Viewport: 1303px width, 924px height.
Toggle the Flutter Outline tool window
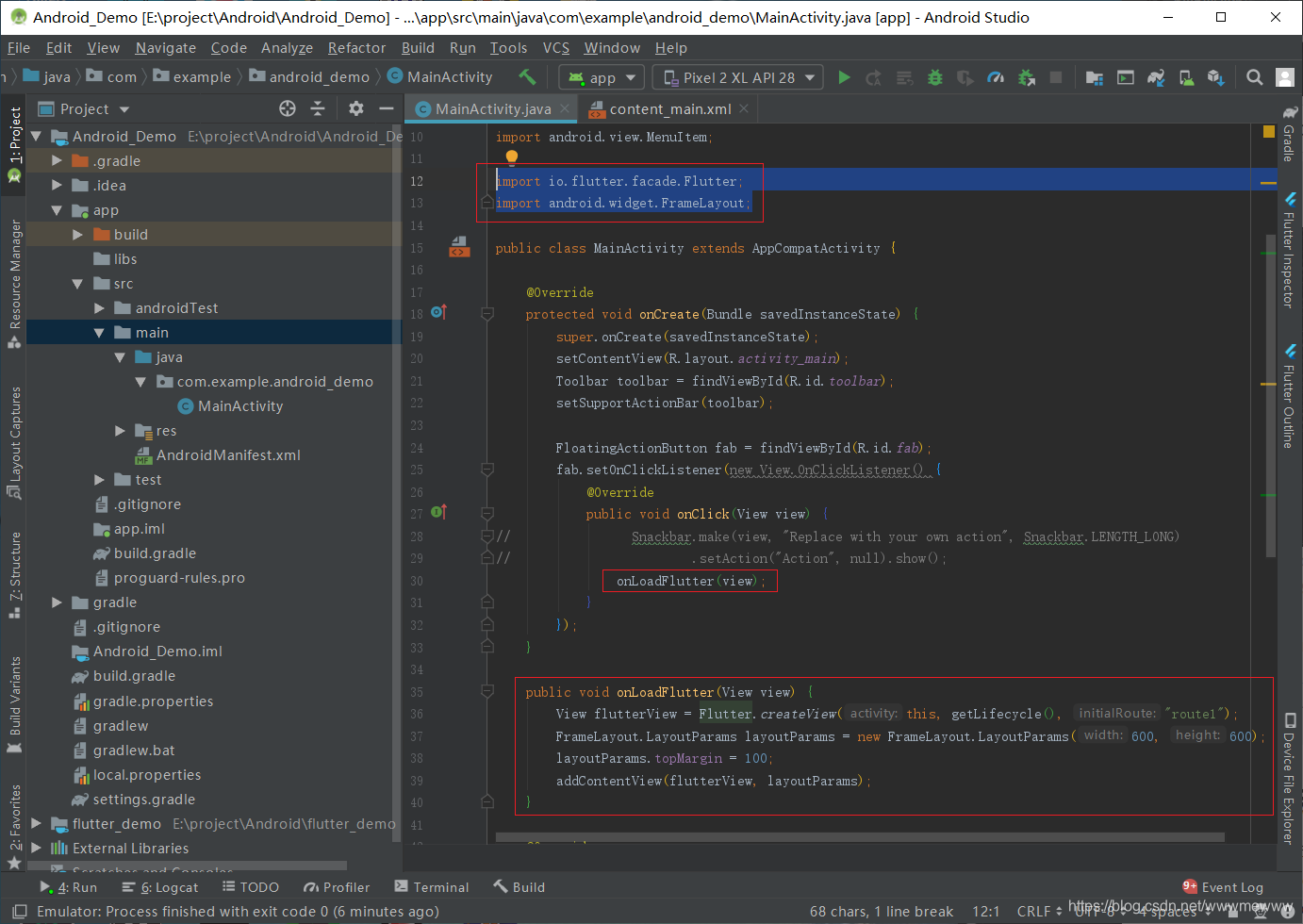[x=1289, y=395]
